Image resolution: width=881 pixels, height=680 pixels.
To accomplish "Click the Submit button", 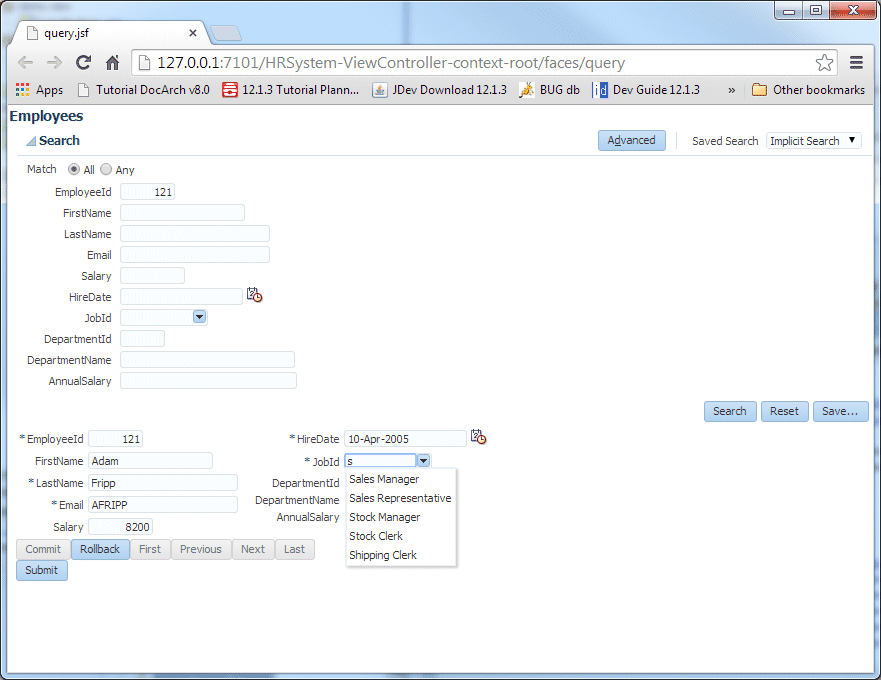I will [x=42, y=570].
